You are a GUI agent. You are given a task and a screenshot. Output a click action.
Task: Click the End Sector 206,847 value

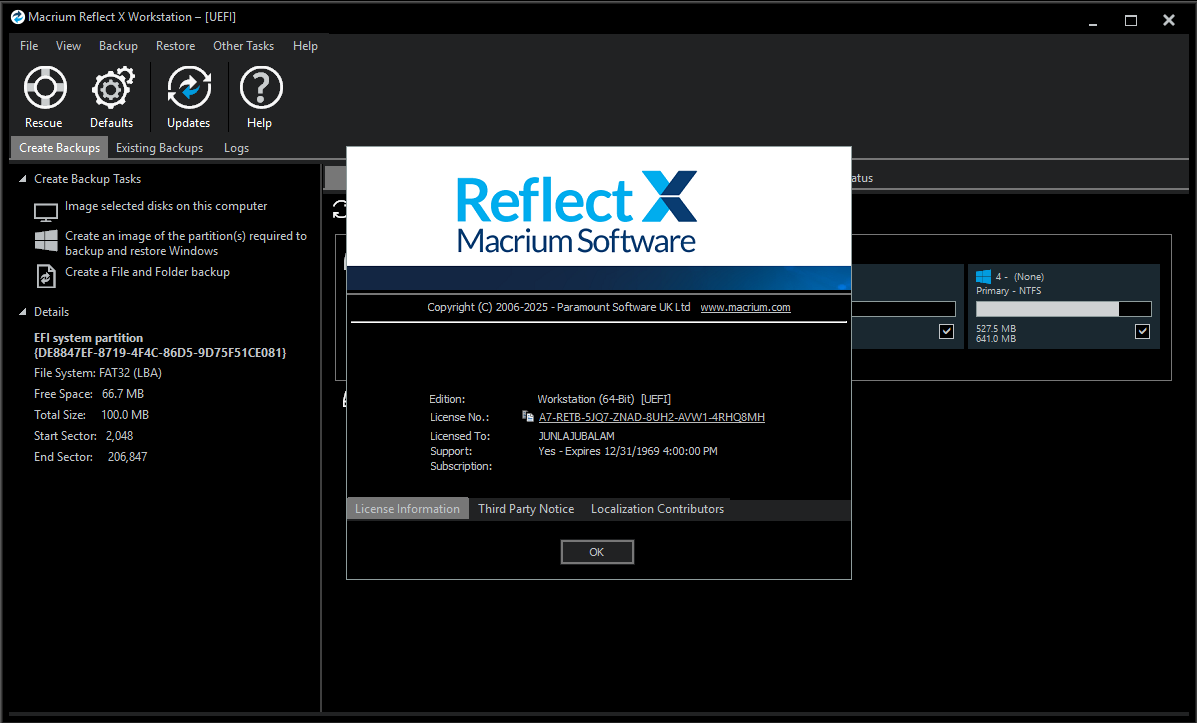[x=127, y=457]
